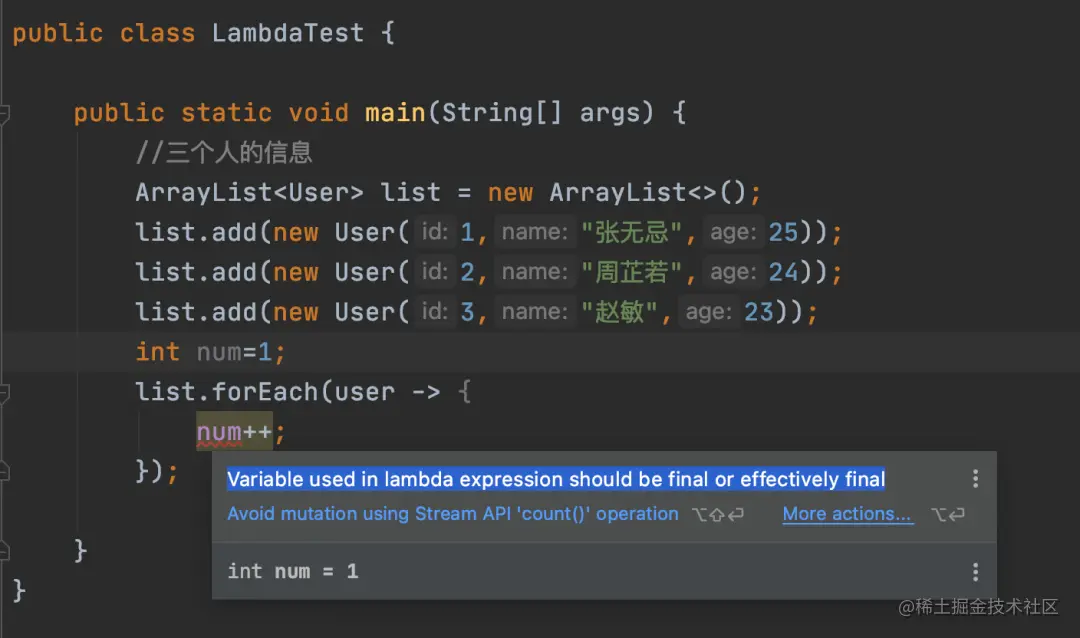Click the red-underlined 'num' in num++
Screen dimensions: 1080x638
(219, 432)
